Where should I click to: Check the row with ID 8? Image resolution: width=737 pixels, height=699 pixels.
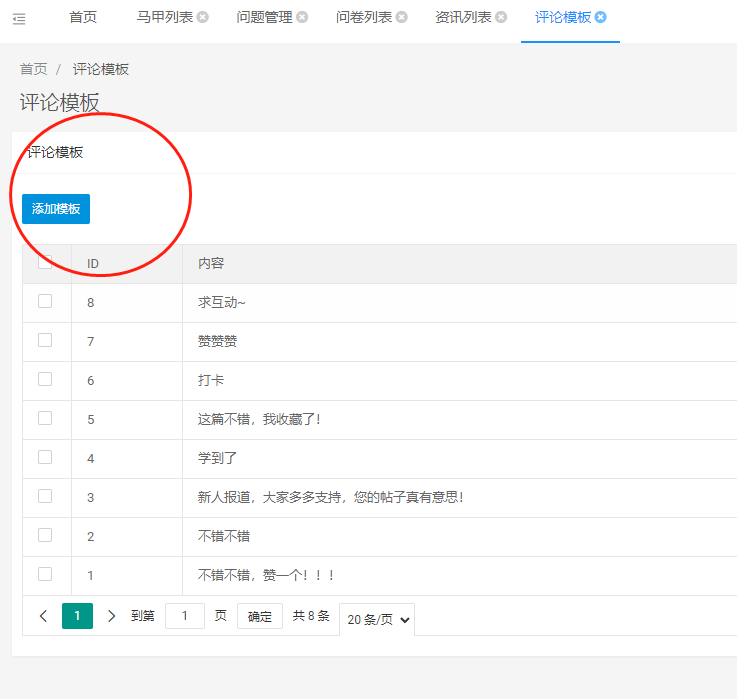pyautogui.click(x=45, y=301)
